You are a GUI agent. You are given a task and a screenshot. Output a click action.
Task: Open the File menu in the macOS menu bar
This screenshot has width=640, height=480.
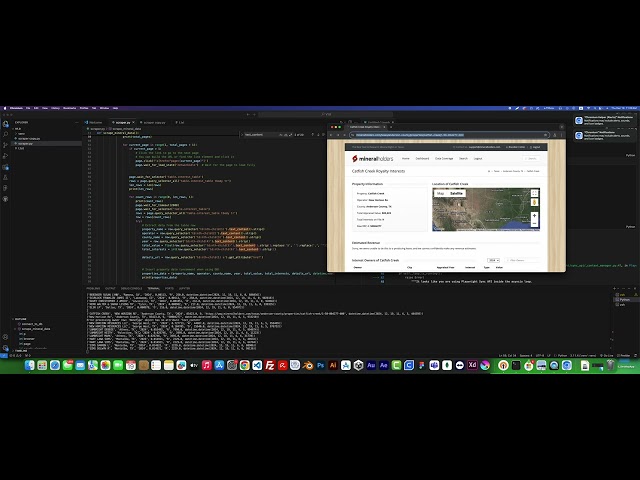click(x=28, y=108)
